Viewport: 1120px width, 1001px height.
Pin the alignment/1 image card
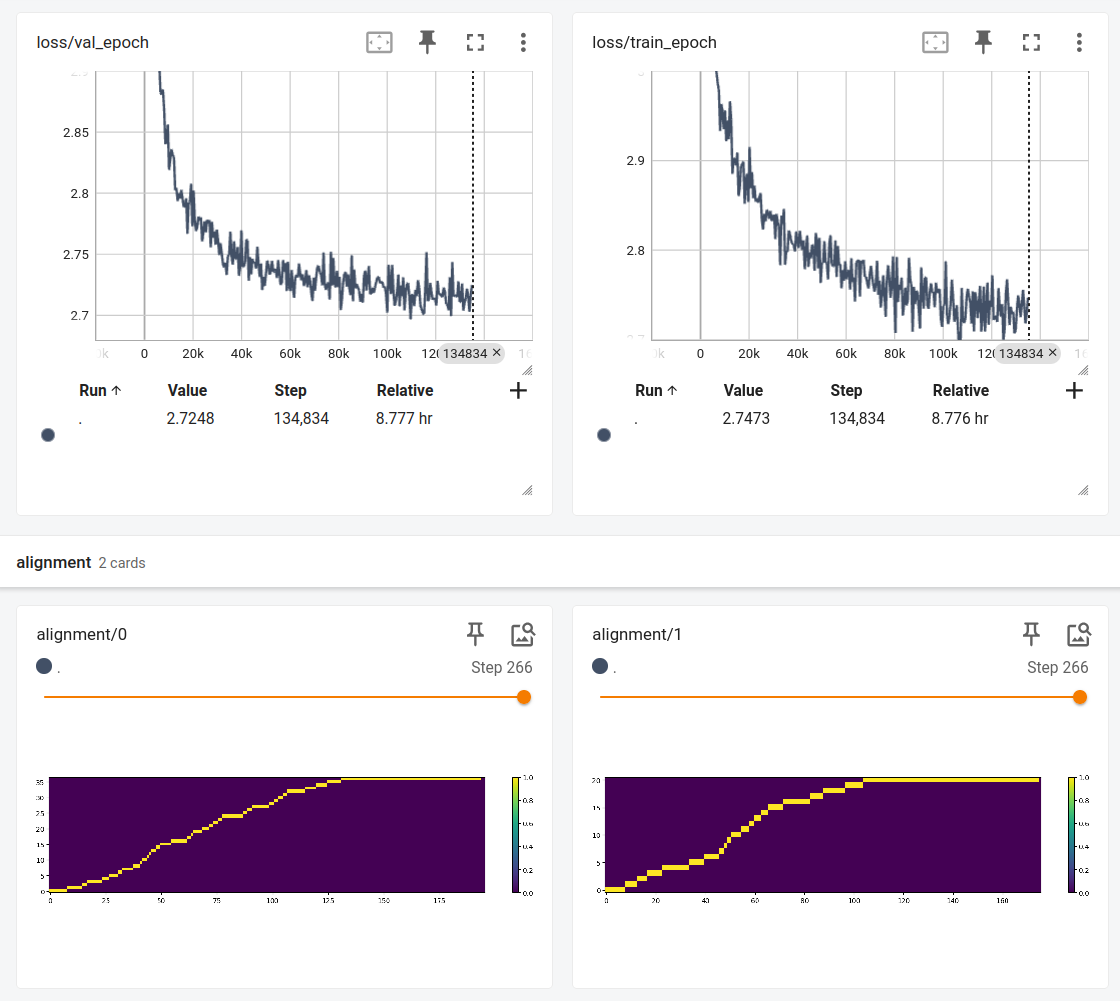(1031, 634)
